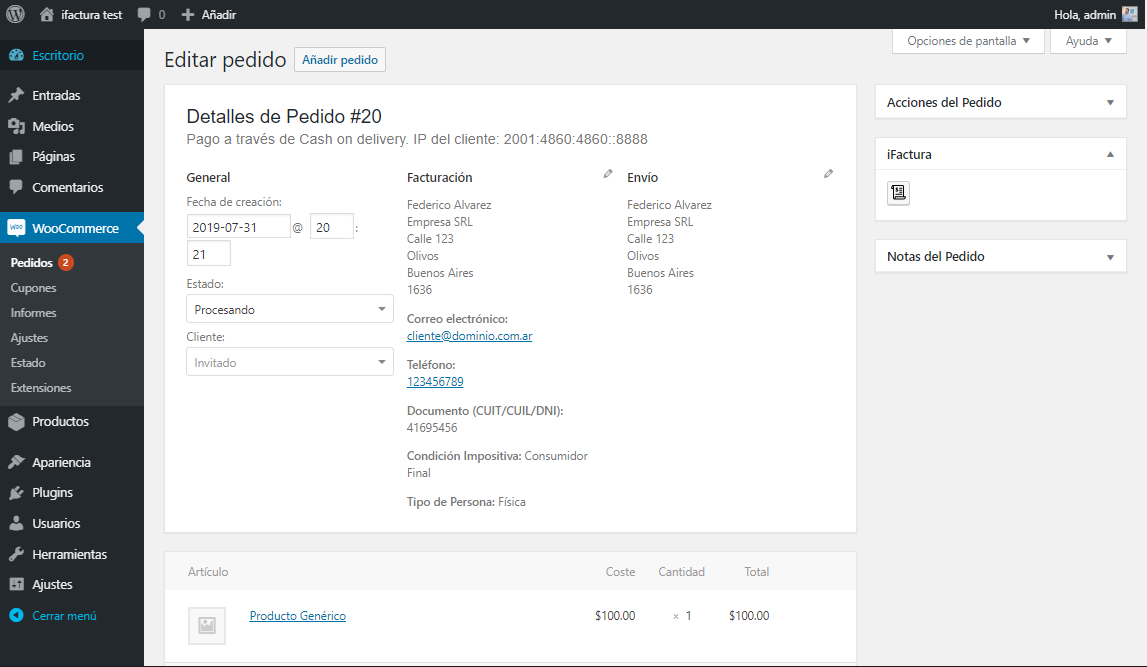
Task: Open the Añadir new content menu
Action: click(208, 14)
